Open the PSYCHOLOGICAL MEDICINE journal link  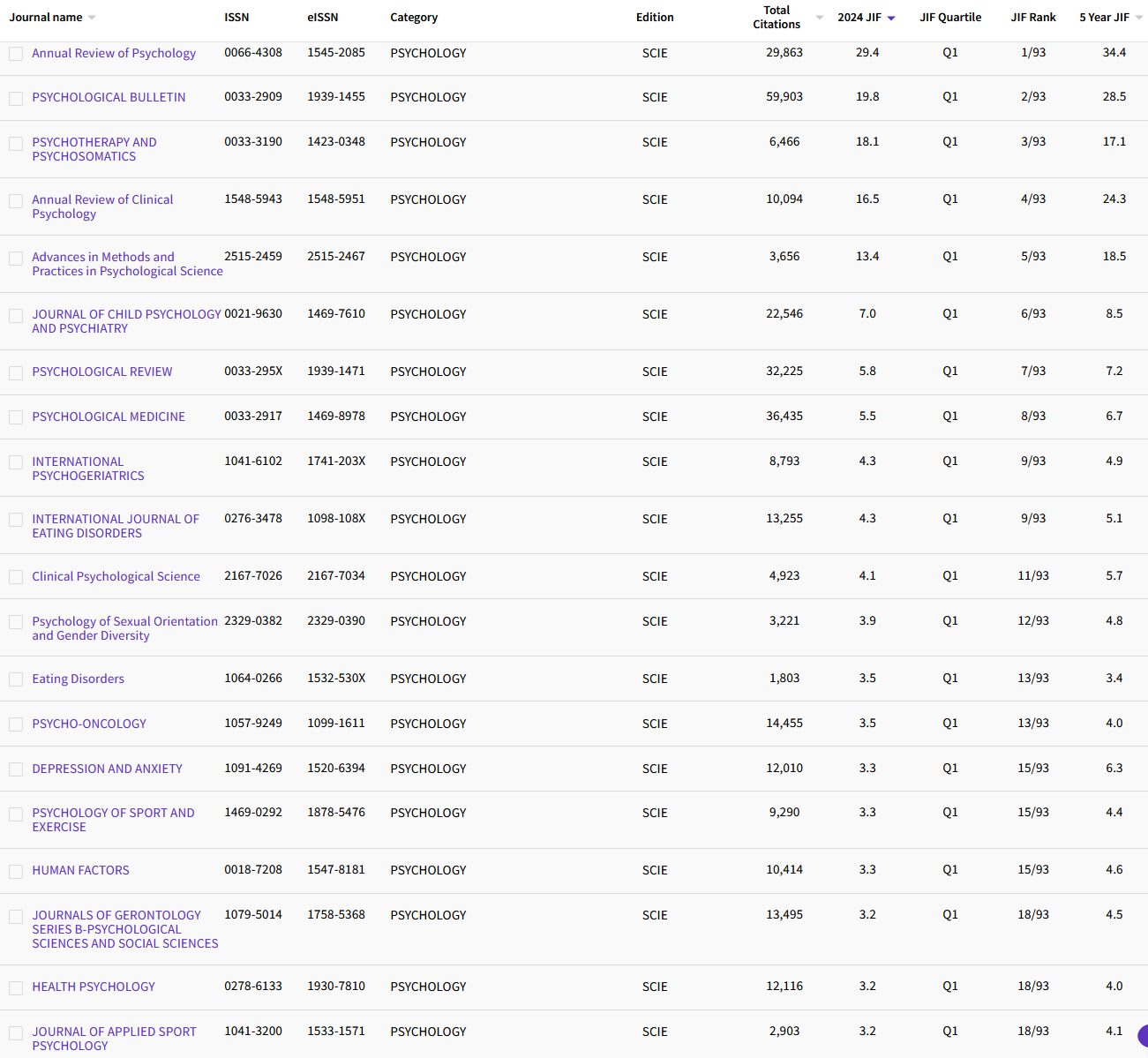[x=109, y=416]
